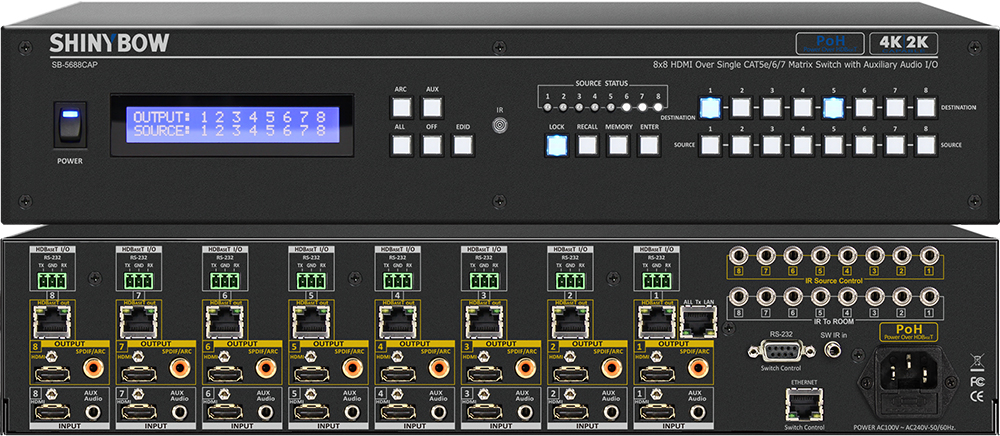Push the OFF button
Viewport: 1000px width, 436px height.
(x=432, y=145)
